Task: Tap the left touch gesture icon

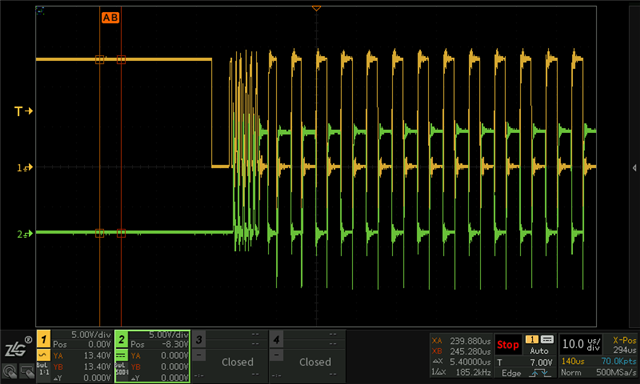Action: tap(9, 371)
